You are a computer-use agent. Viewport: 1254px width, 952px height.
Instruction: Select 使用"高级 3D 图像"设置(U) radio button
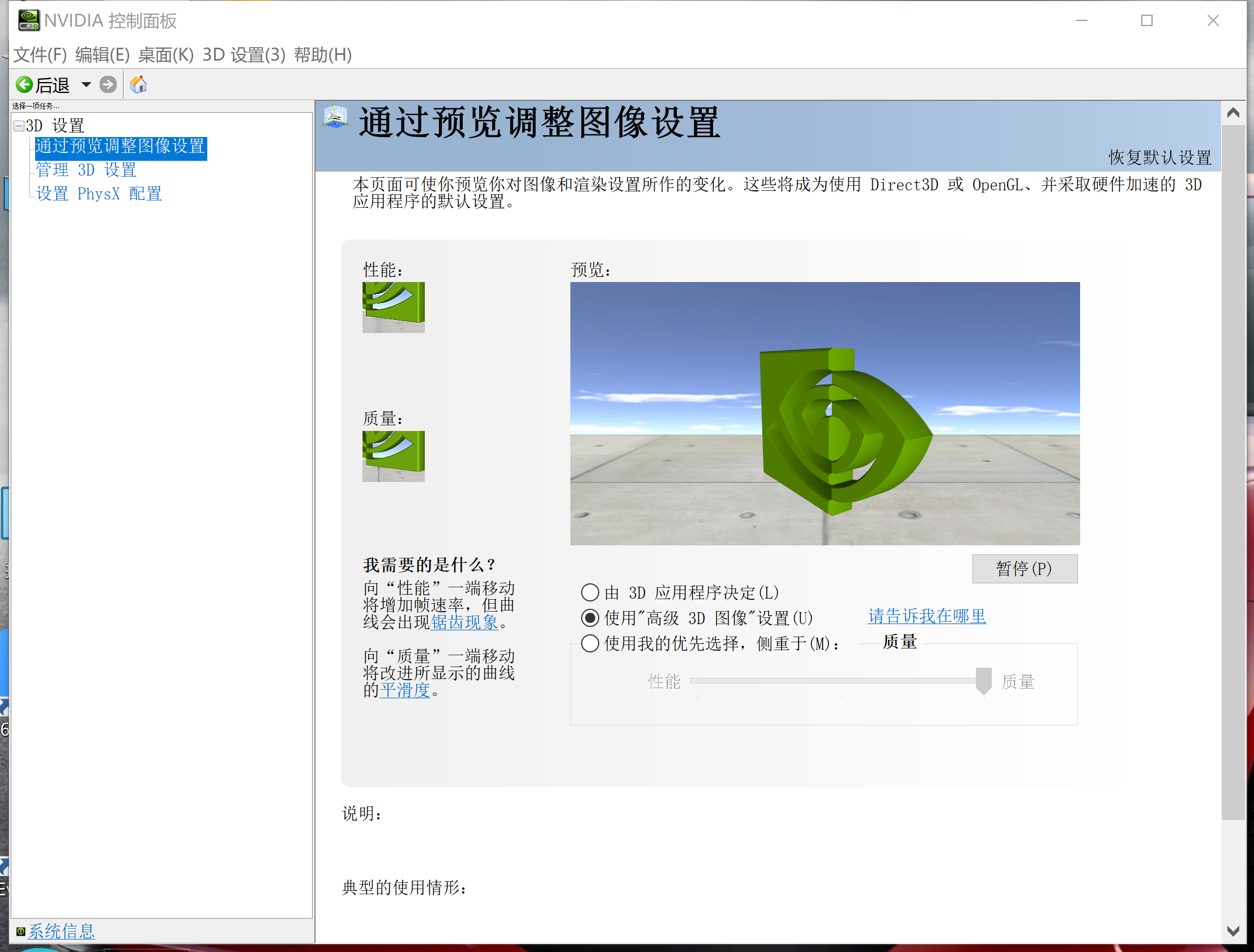coord(590,618)
